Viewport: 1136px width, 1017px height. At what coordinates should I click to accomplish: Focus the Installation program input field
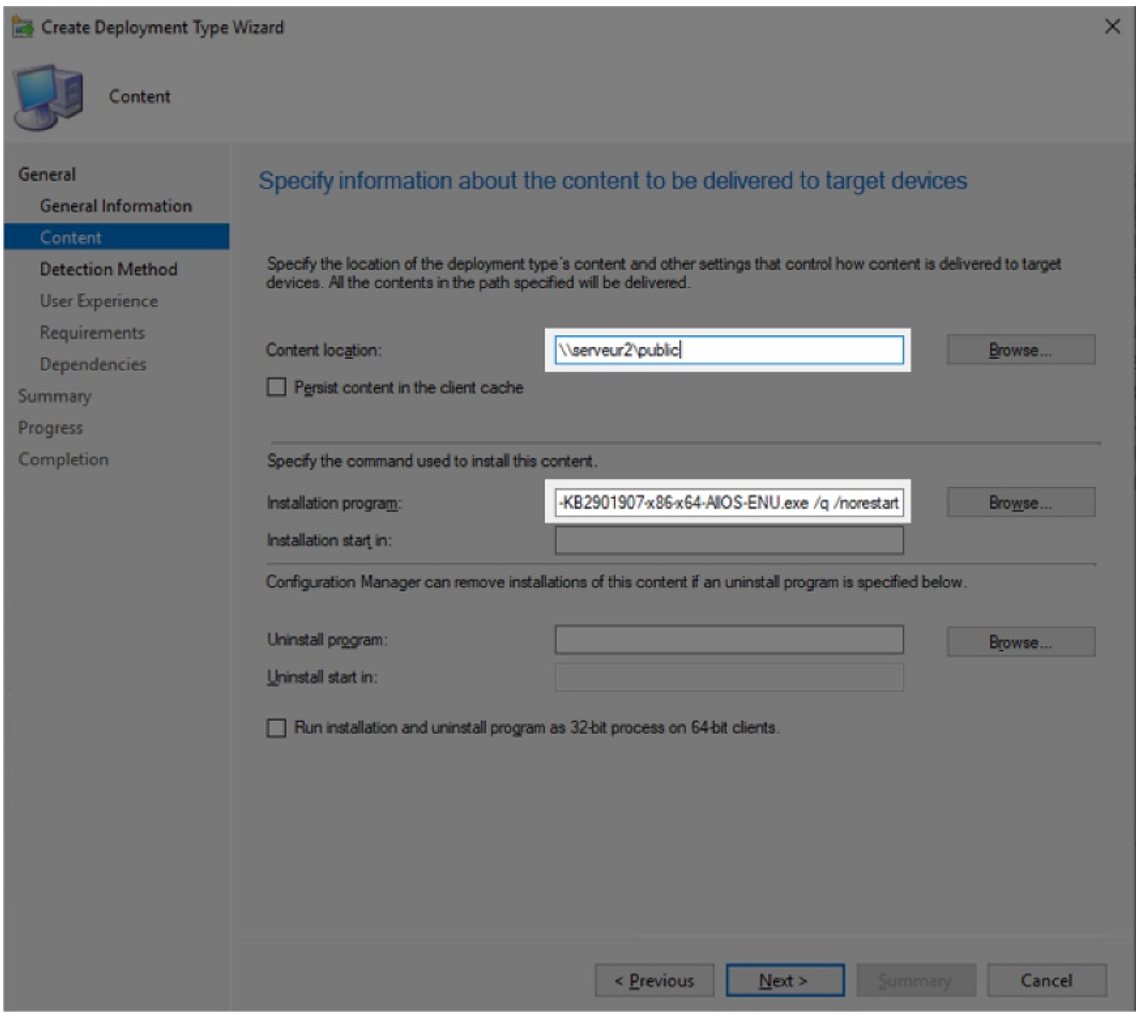tap(728, 503)
